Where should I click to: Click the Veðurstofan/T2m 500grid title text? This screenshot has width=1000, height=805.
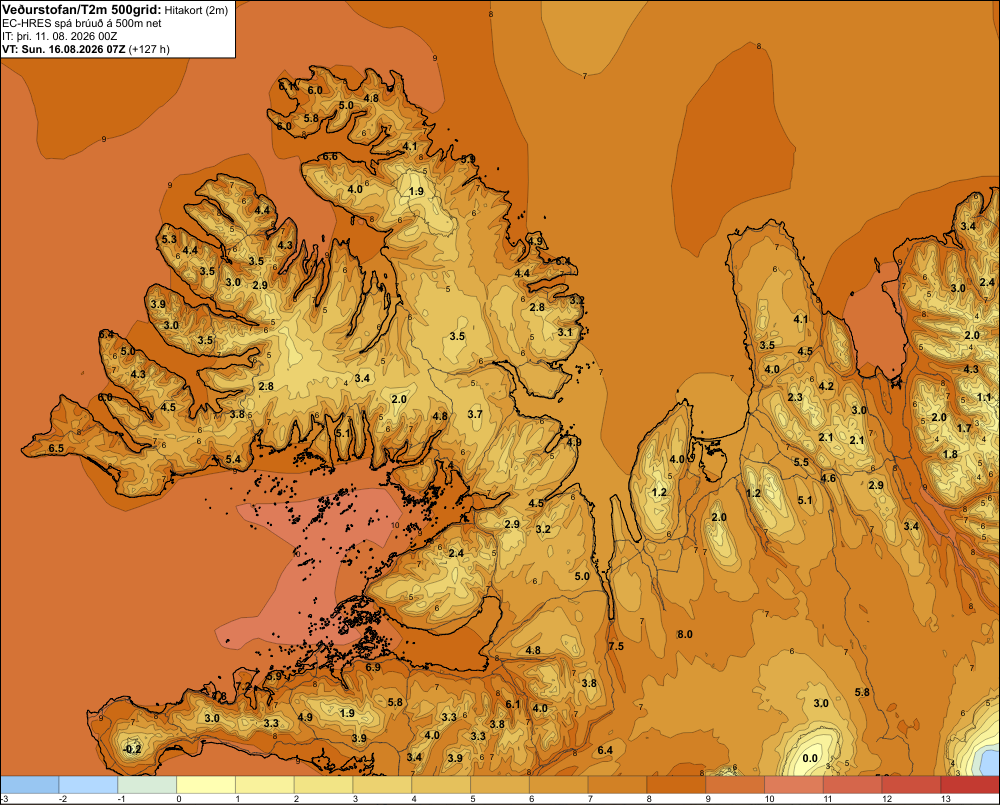point(82,9)
